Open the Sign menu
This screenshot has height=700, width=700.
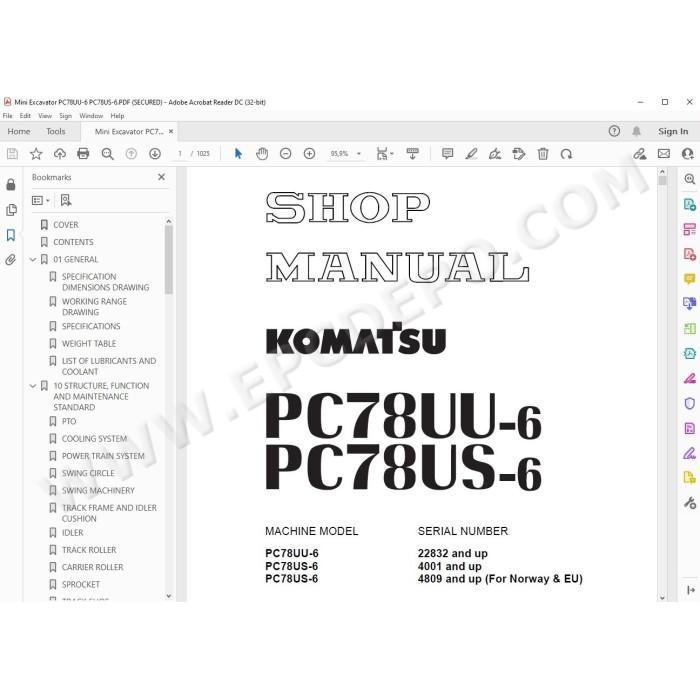pos(65,116)
